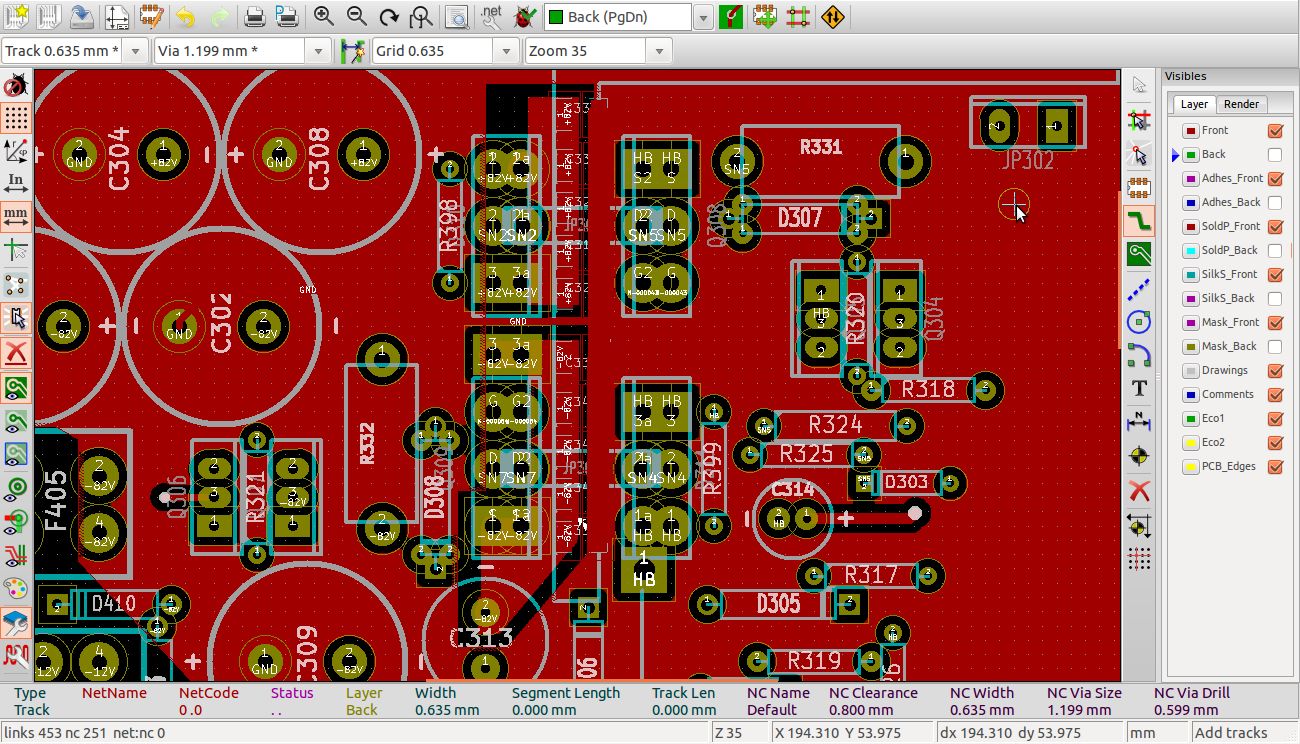Click the Read netlist icon
Screen dimensions: 1300x744
[490, 16]
